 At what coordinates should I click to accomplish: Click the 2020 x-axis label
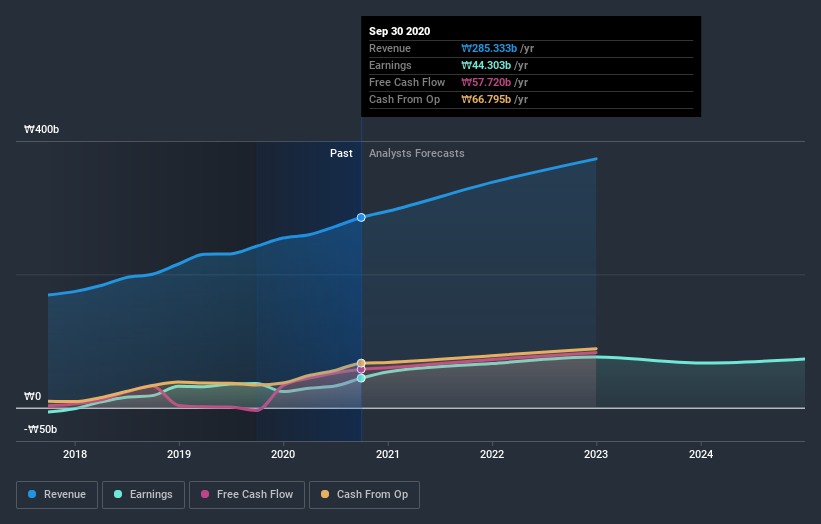coord(283,454)
